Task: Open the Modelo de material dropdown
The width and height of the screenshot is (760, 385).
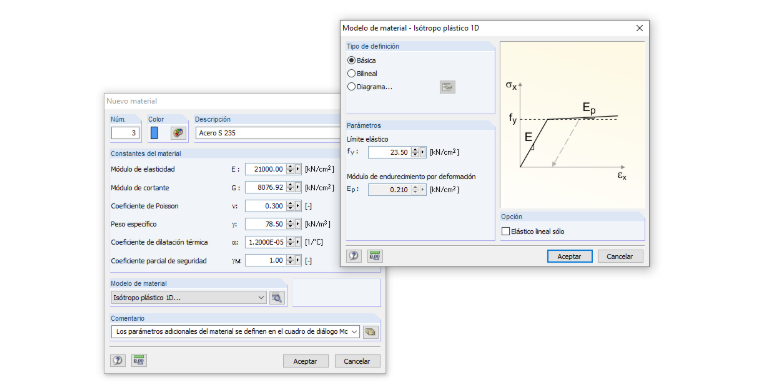Action: pyautogui.click(x=189, y=298)
